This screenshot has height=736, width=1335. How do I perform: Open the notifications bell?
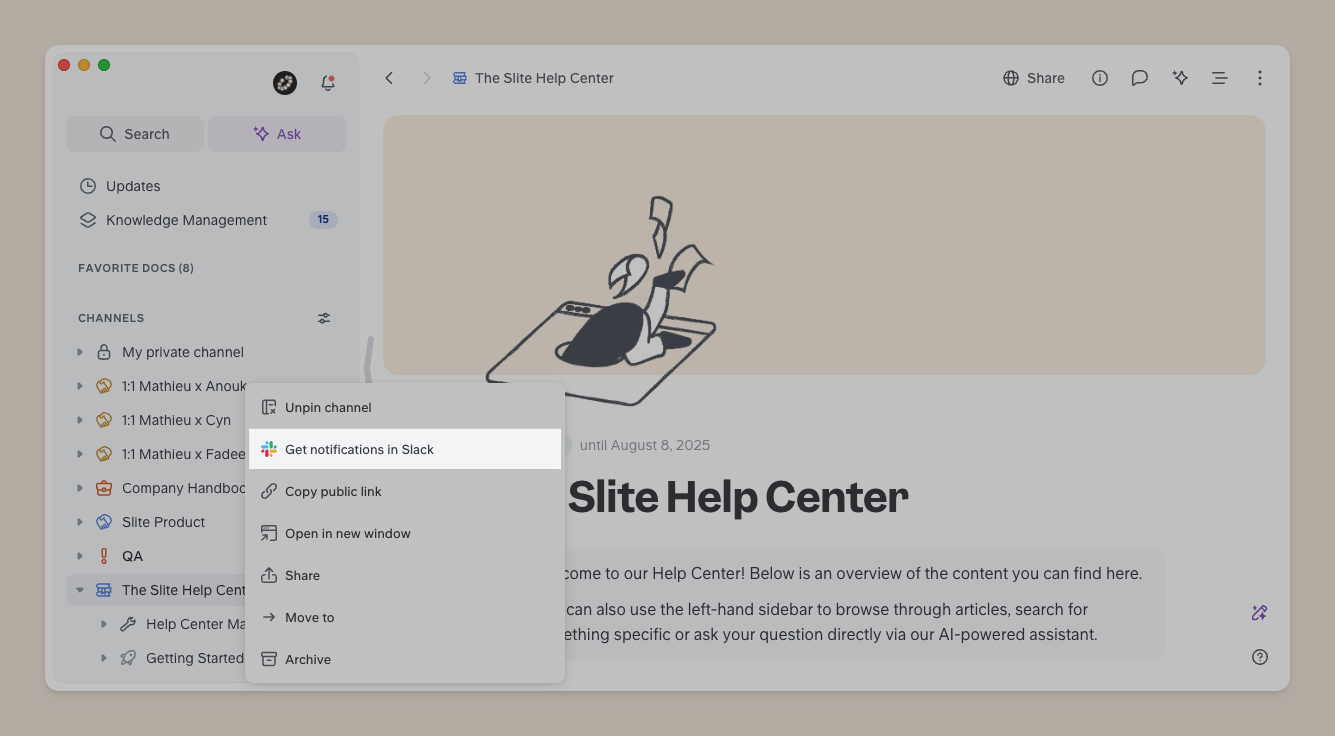click(328, 83)
